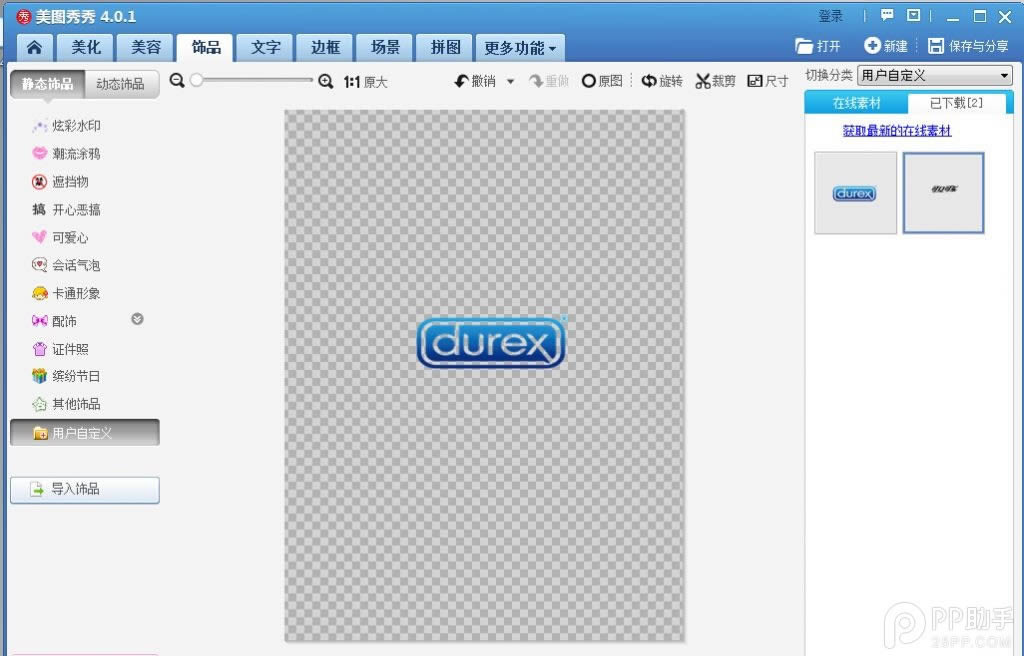Open the 潮流涂鸦 category
Screen dimensions: 1024x656
[67, 154]
